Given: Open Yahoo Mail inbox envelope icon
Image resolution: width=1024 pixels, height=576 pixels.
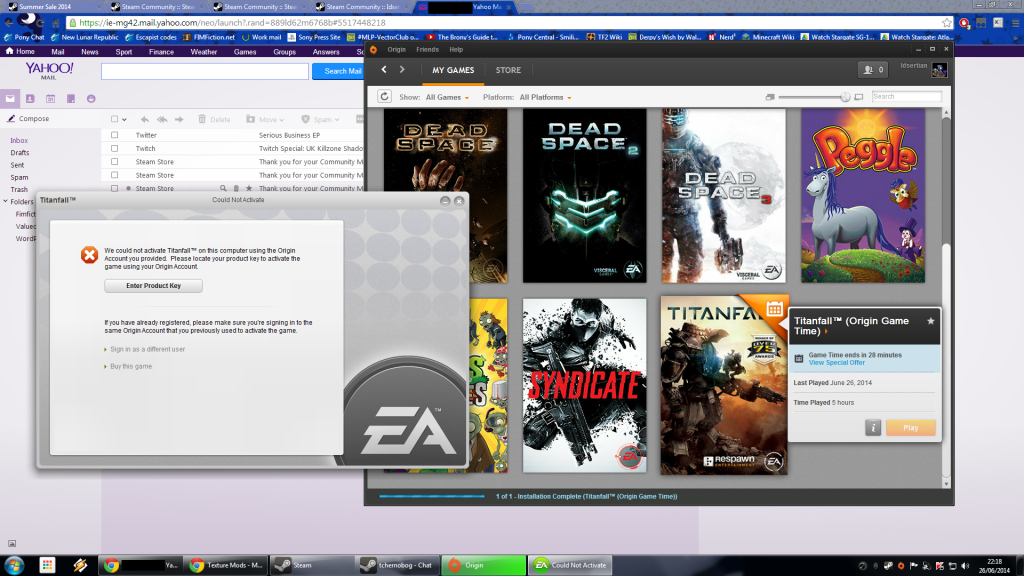Looking at the screenshot, I should pos(10,99).
